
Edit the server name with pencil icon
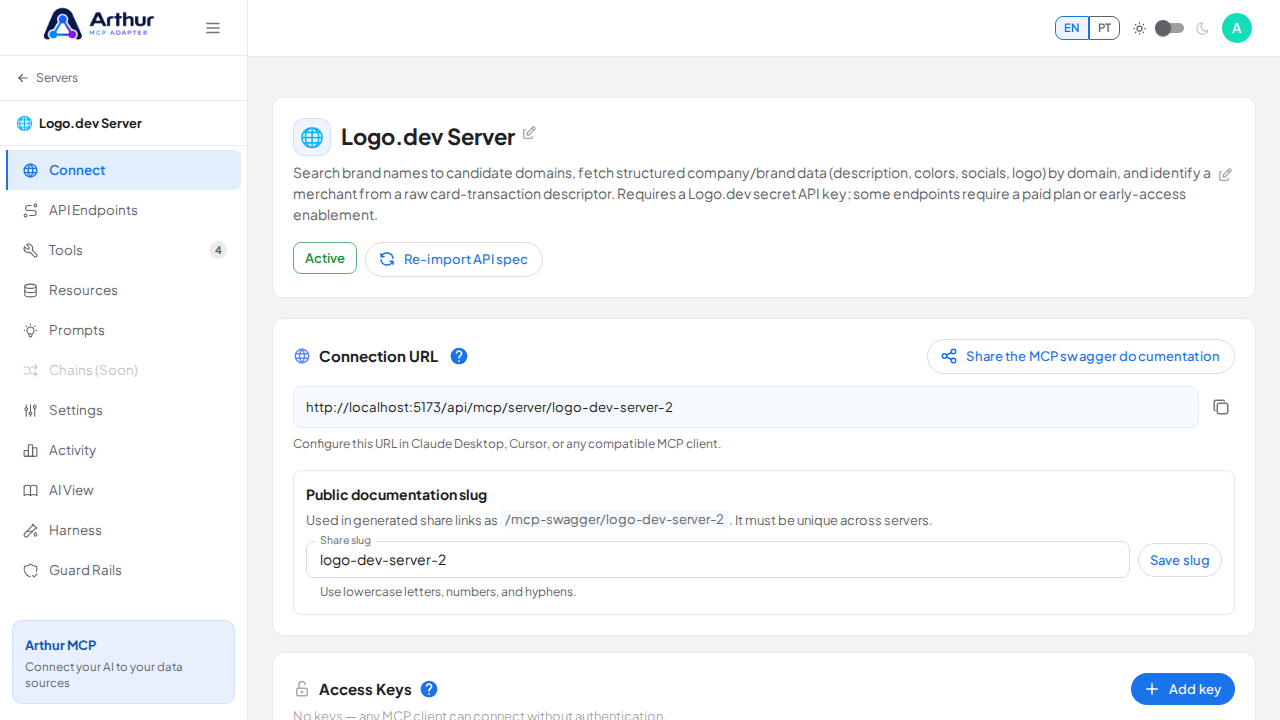[529, 133]
